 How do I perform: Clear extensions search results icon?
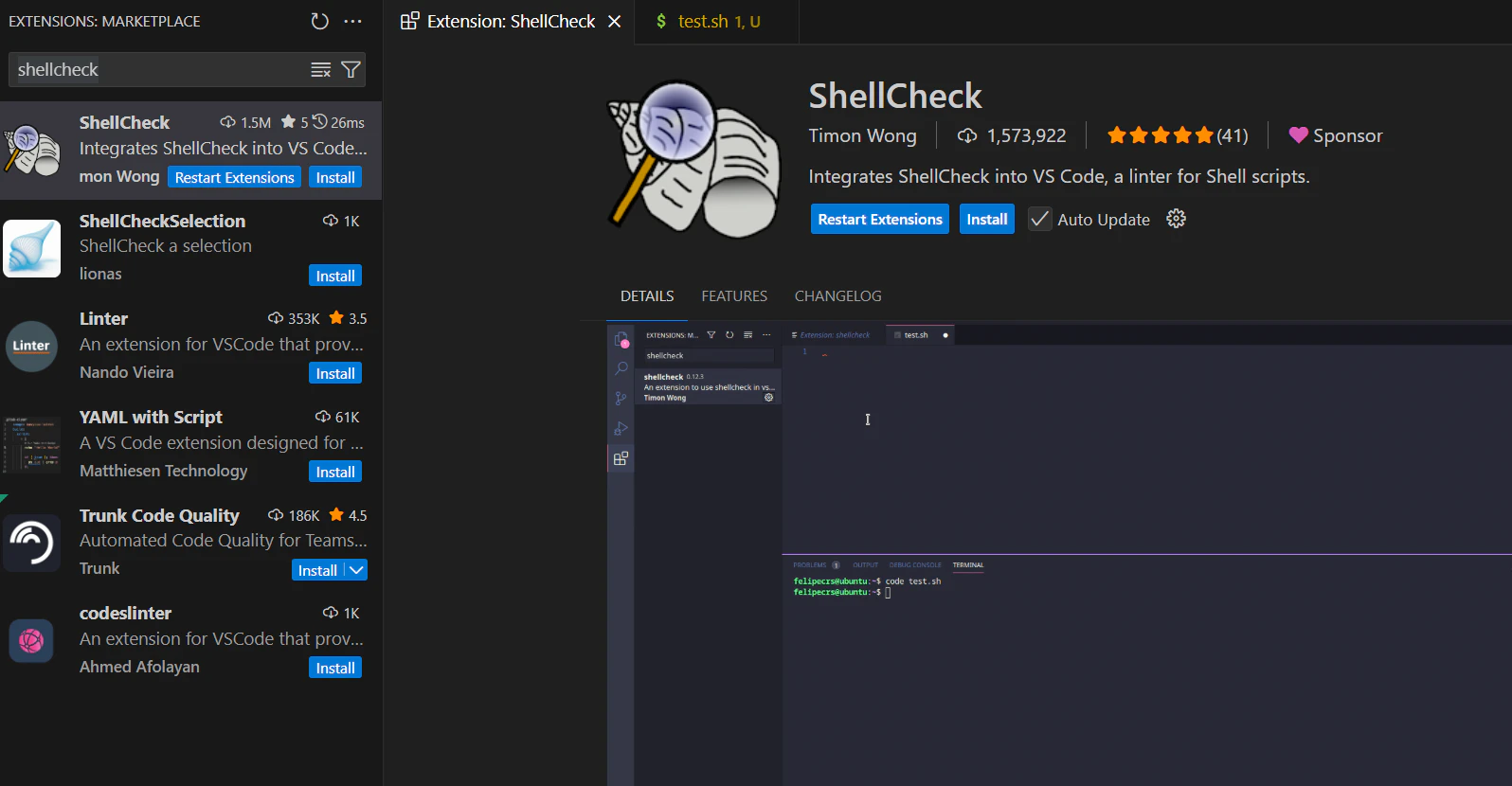pyautogui.click(x=321, y=69)
